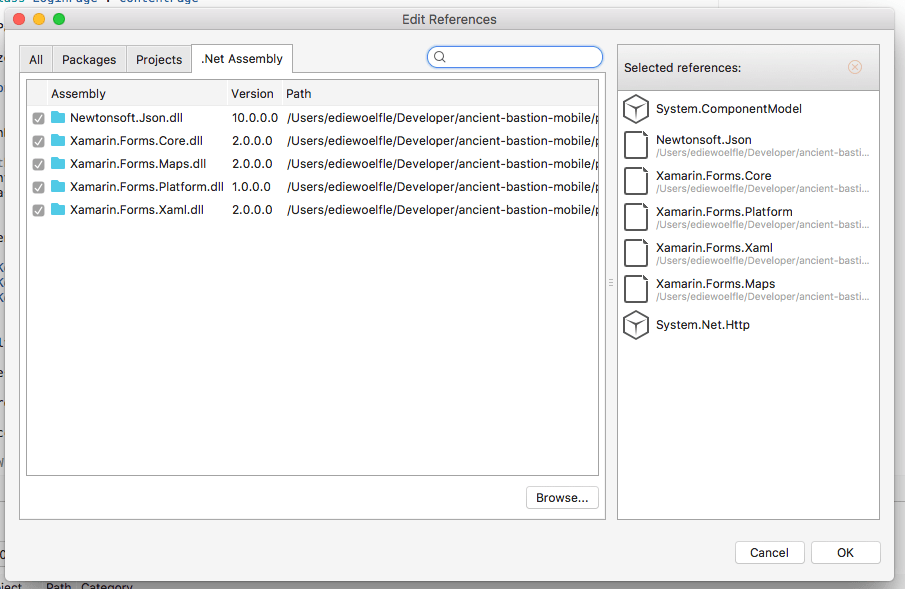
Task: Uncheck the Xamarin.Forms.Platform.dll checkbox
Action: pos(39,188)
